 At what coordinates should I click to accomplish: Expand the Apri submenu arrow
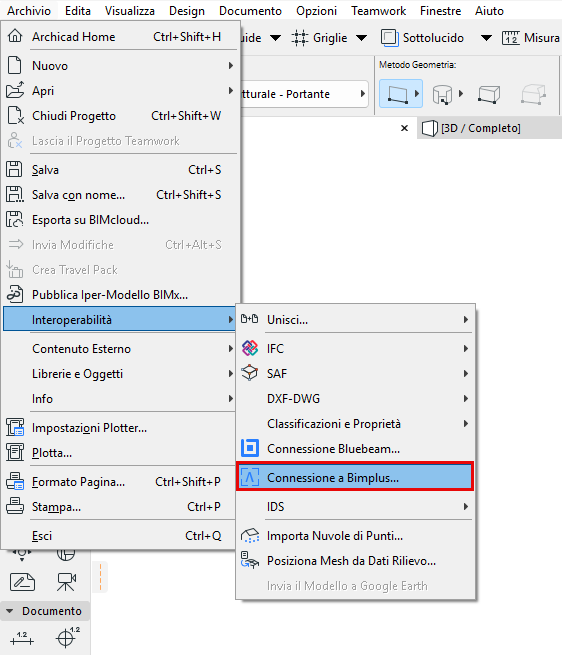point(231,90)
